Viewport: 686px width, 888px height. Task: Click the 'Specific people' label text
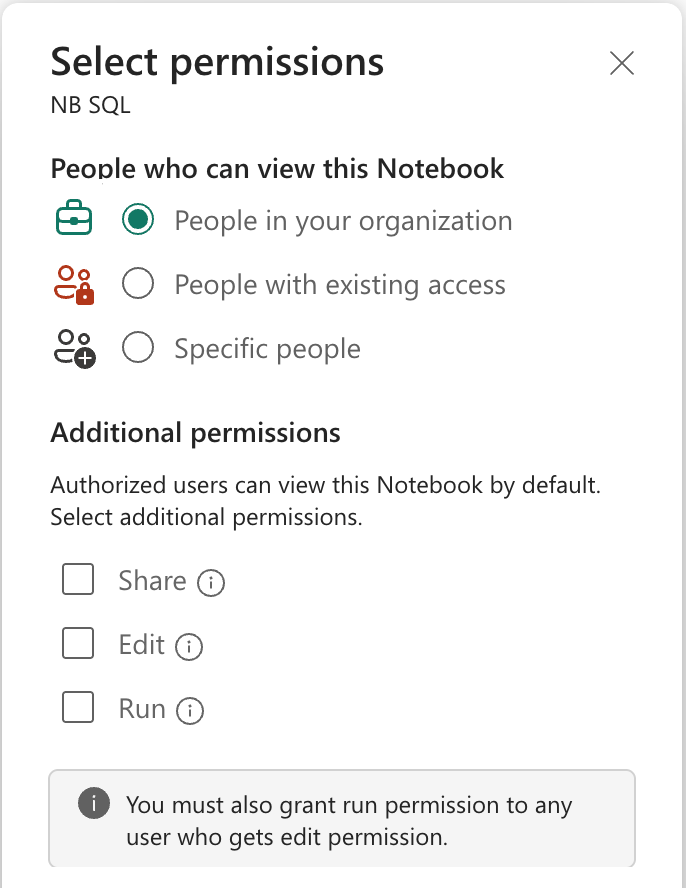pos(267,349)
